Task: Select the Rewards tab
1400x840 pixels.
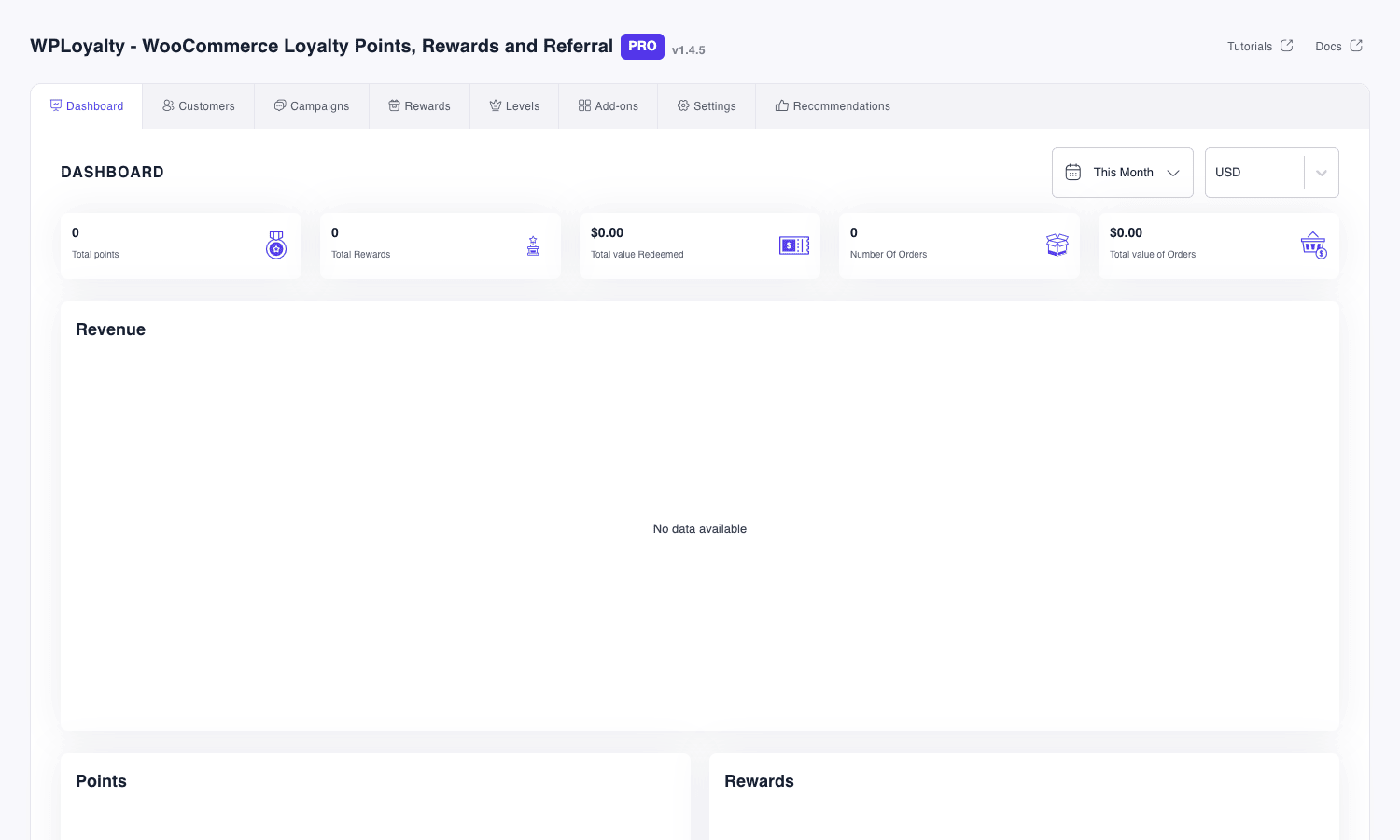Action: (420, 106)
